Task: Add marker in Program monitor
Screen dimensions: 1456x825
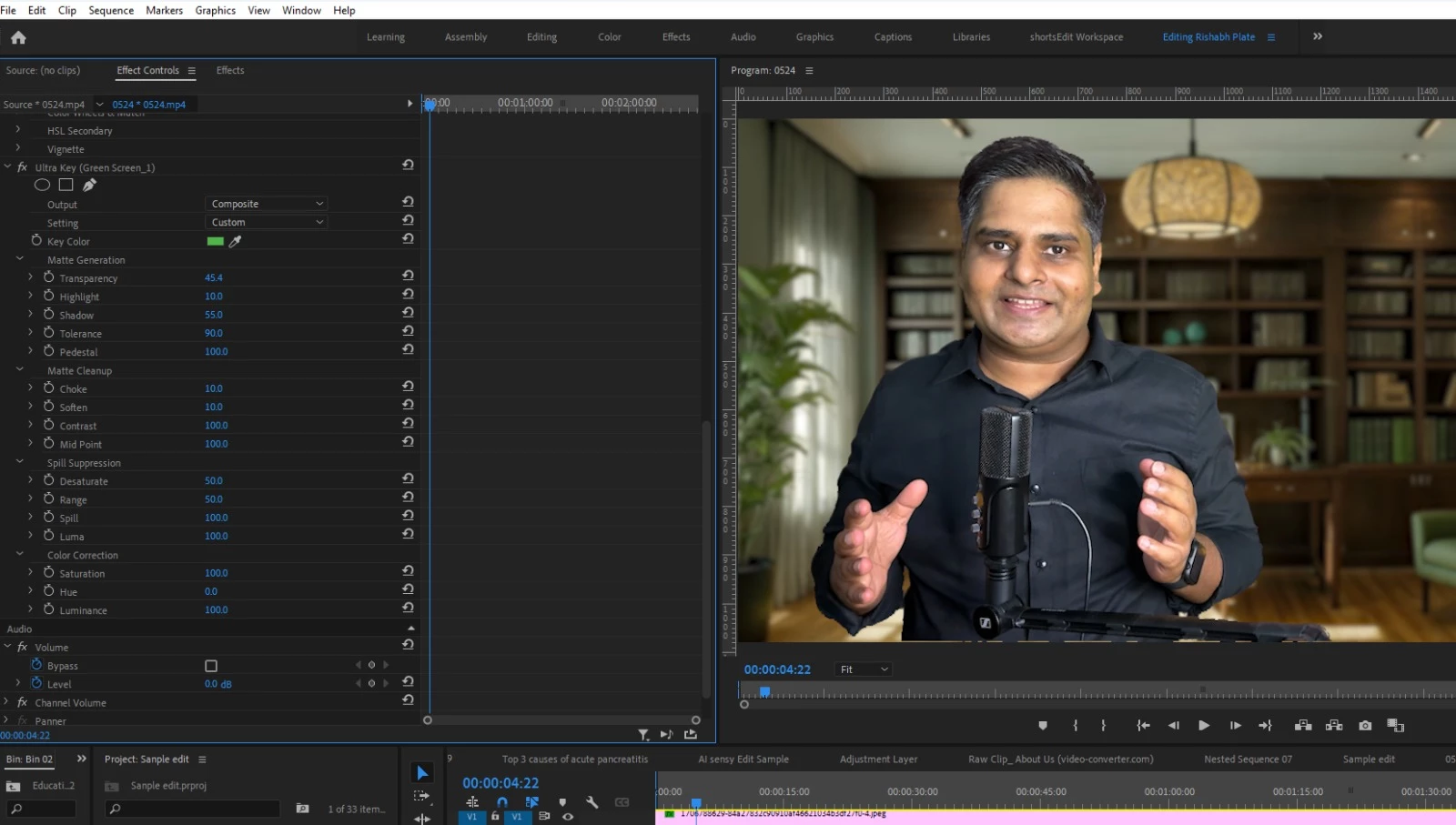Action: point(1043,726)
